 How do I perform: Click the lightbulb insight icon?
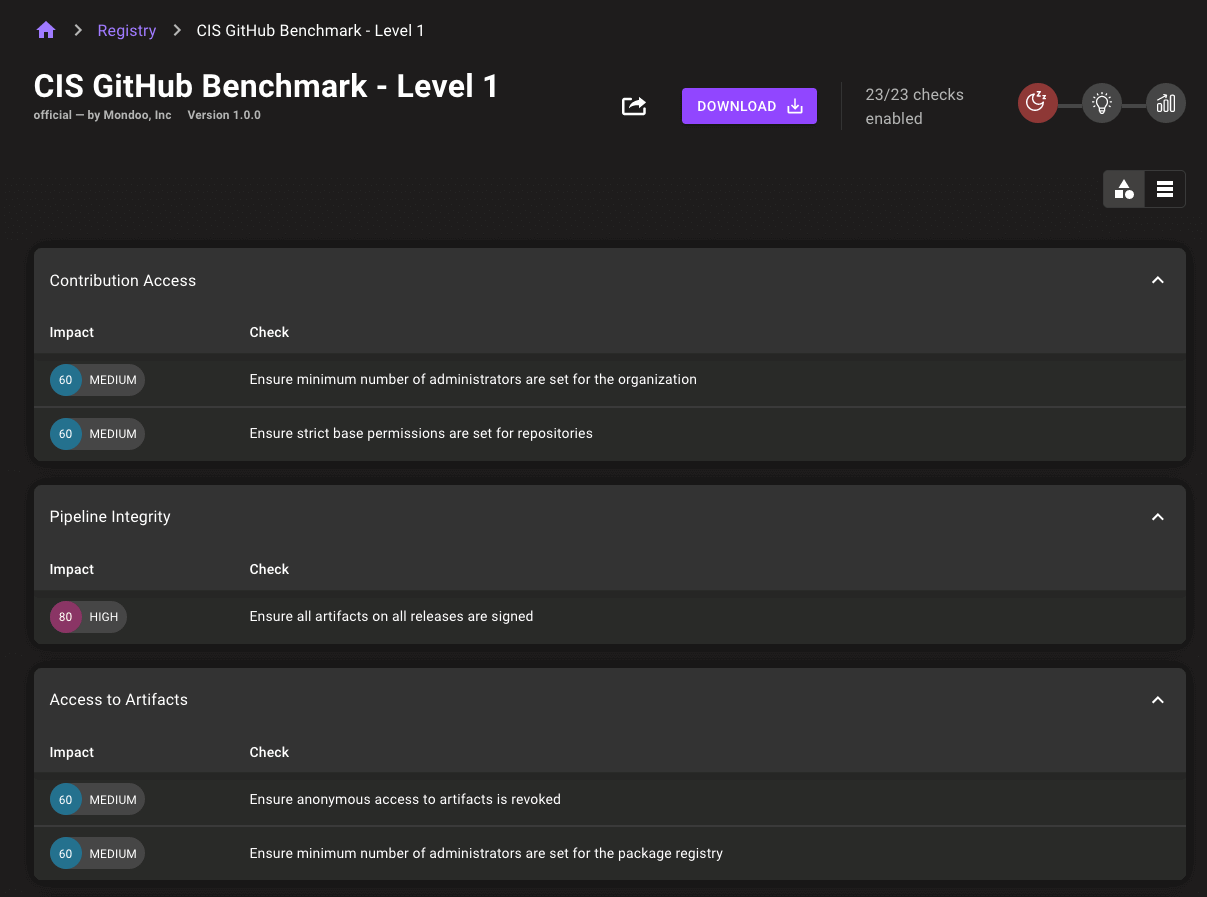pos(1101,102)
